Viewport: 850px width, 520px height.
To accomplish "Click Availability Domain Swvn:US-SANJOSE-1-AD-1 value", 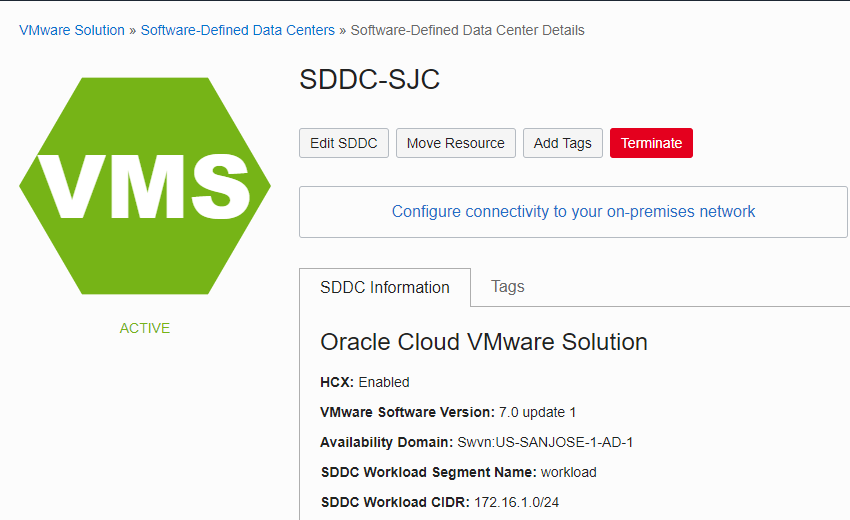I will pos(545,442).
